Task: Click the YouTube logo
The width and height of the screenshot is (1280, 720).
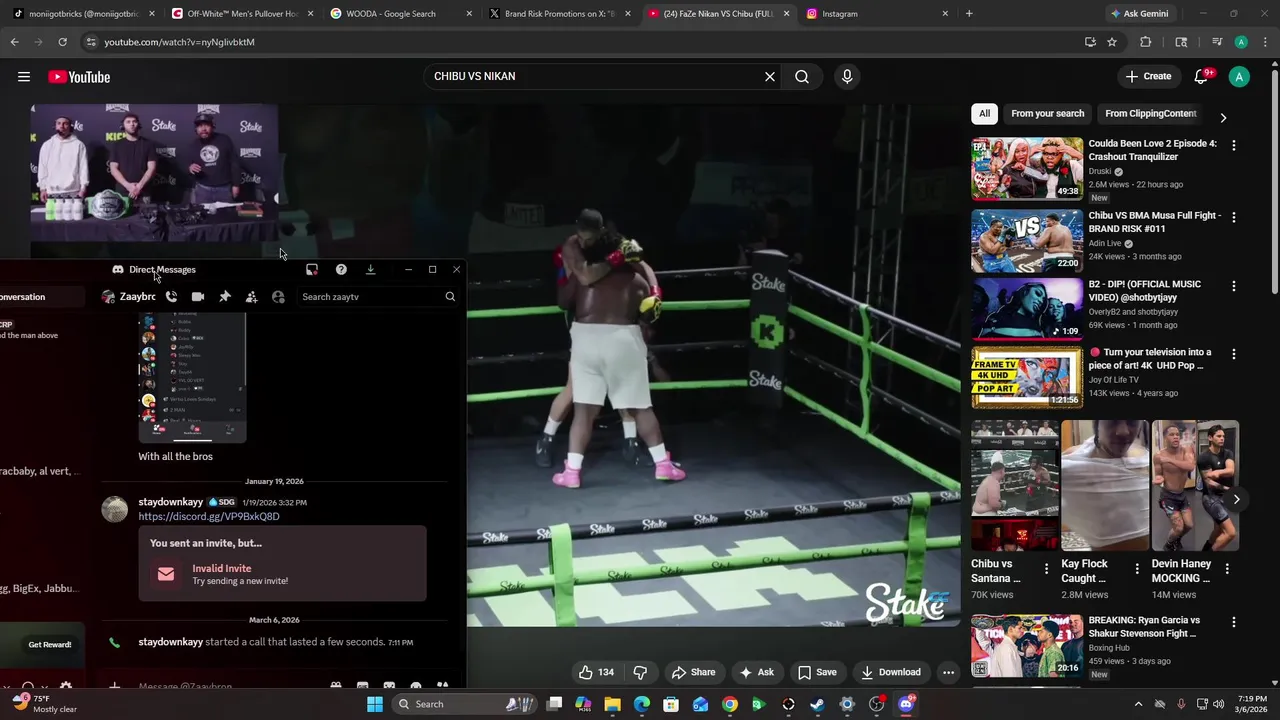Action: 79,77
